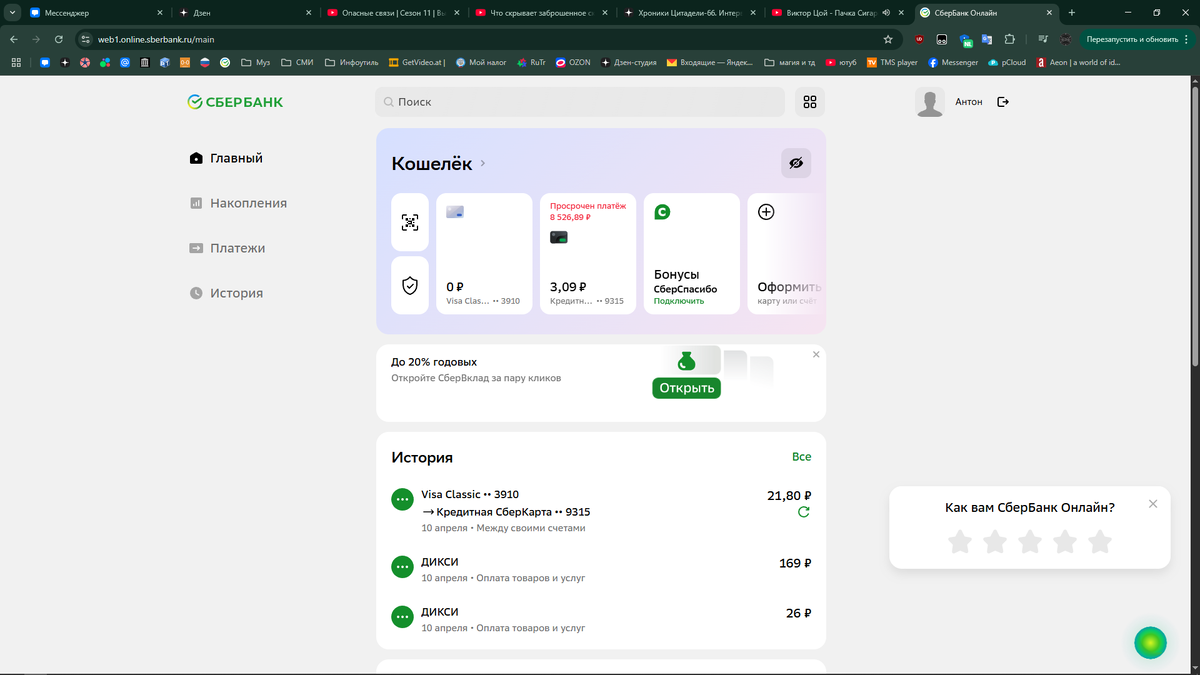1200x675 pixels.
Task: Hide wallet balances with the eye icon
Action: pyautogui.click(x=796, y=163)
